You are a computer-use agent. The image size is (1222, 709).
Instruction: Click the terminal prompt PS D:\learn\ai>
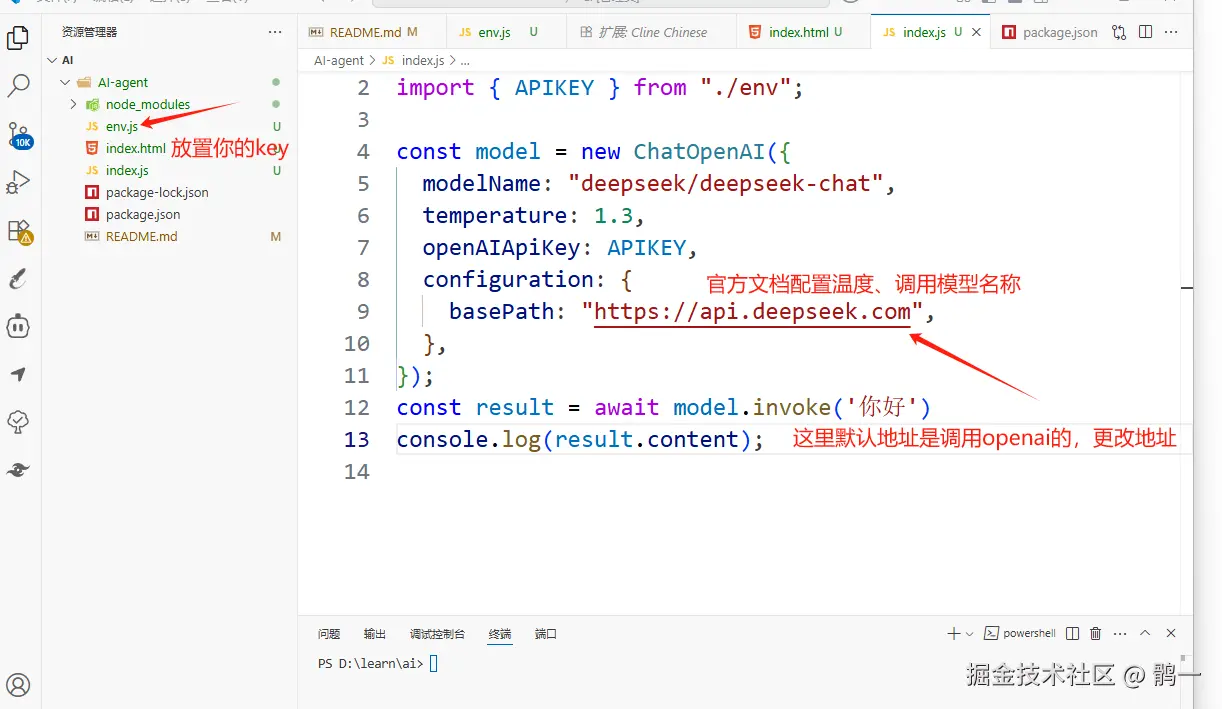coord(371,663)
